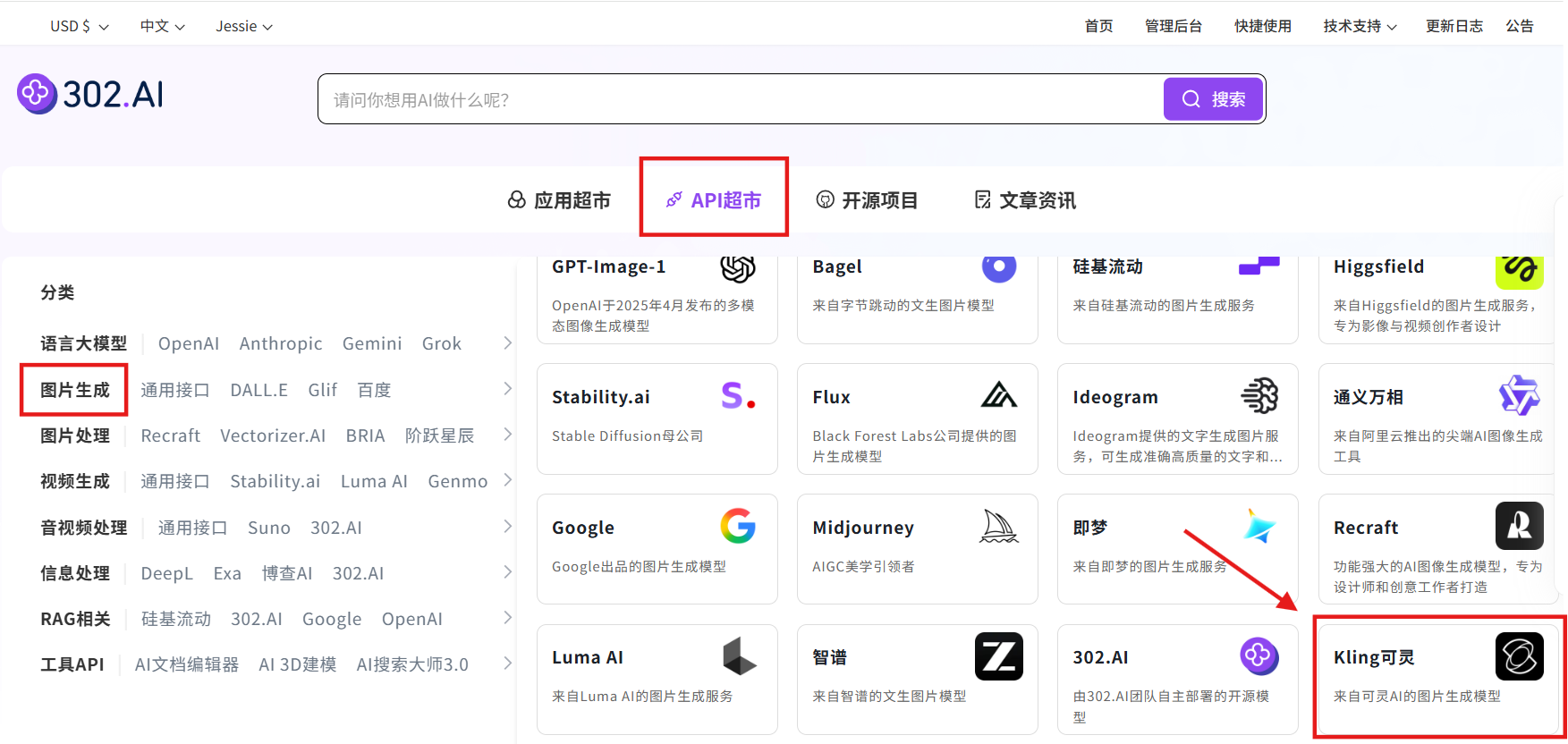
Task: Open the 技术支持 dropdown menu
Action: click(1360, 26)
